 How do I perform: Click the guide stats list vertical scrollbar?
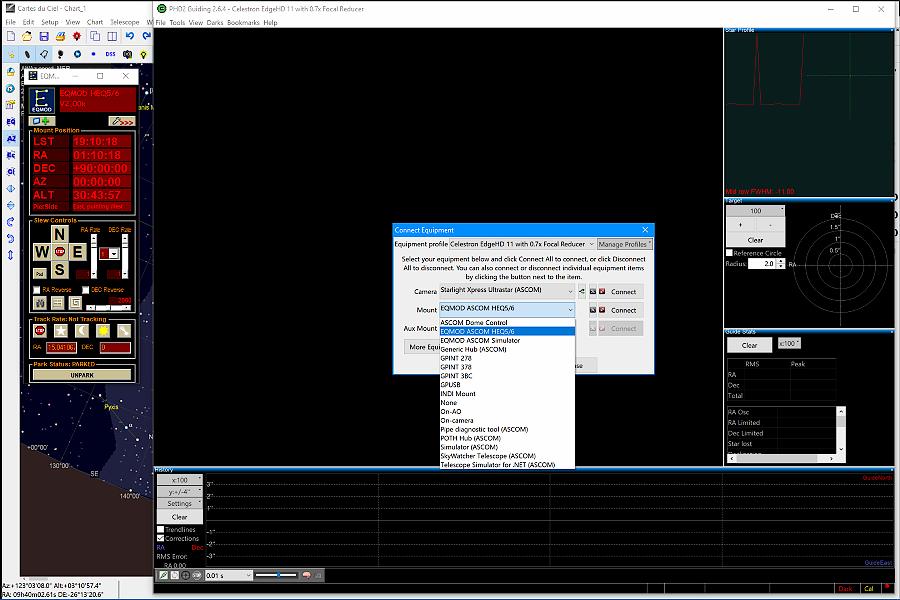tap(841, 431)
